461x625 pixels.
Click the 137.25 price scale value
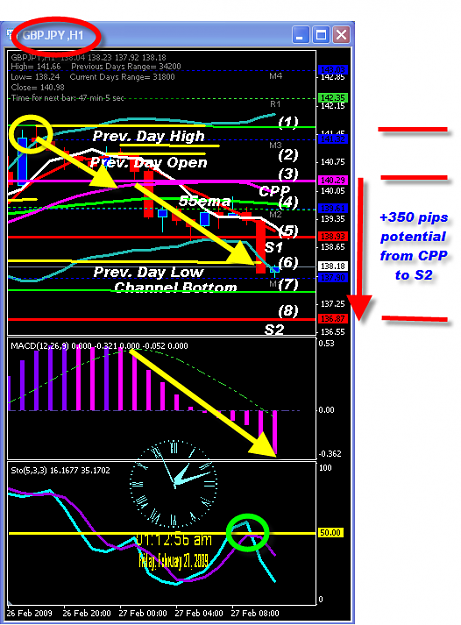(x=333, y=304)
